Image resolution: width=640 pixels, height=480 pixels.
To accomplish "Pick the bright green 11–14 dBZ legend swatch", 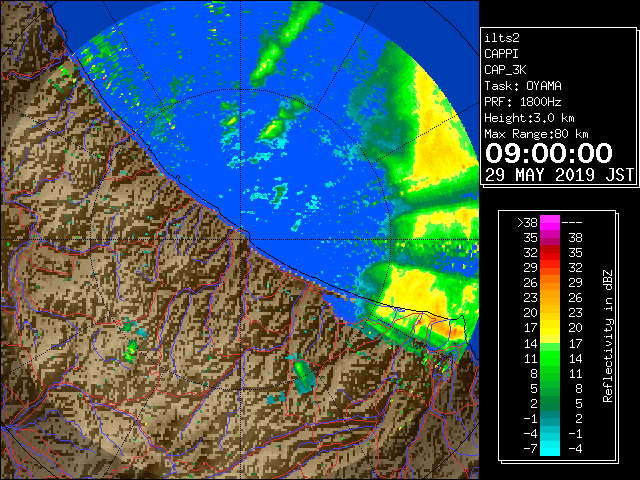I will [x=550, y=358].
